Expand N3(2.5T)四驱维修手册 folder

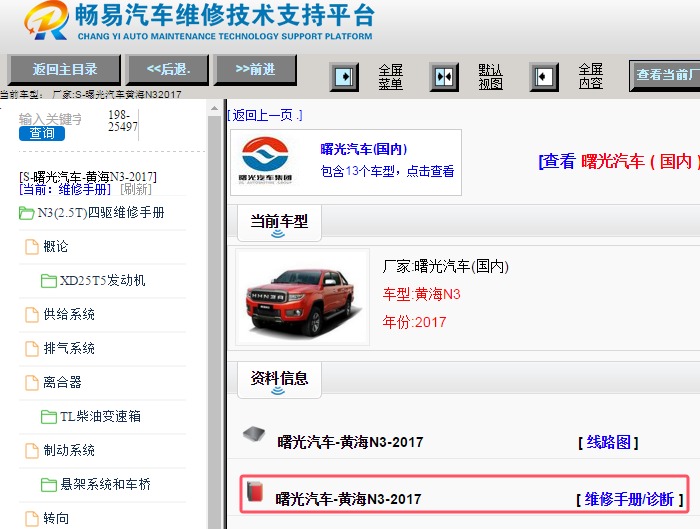101,212
